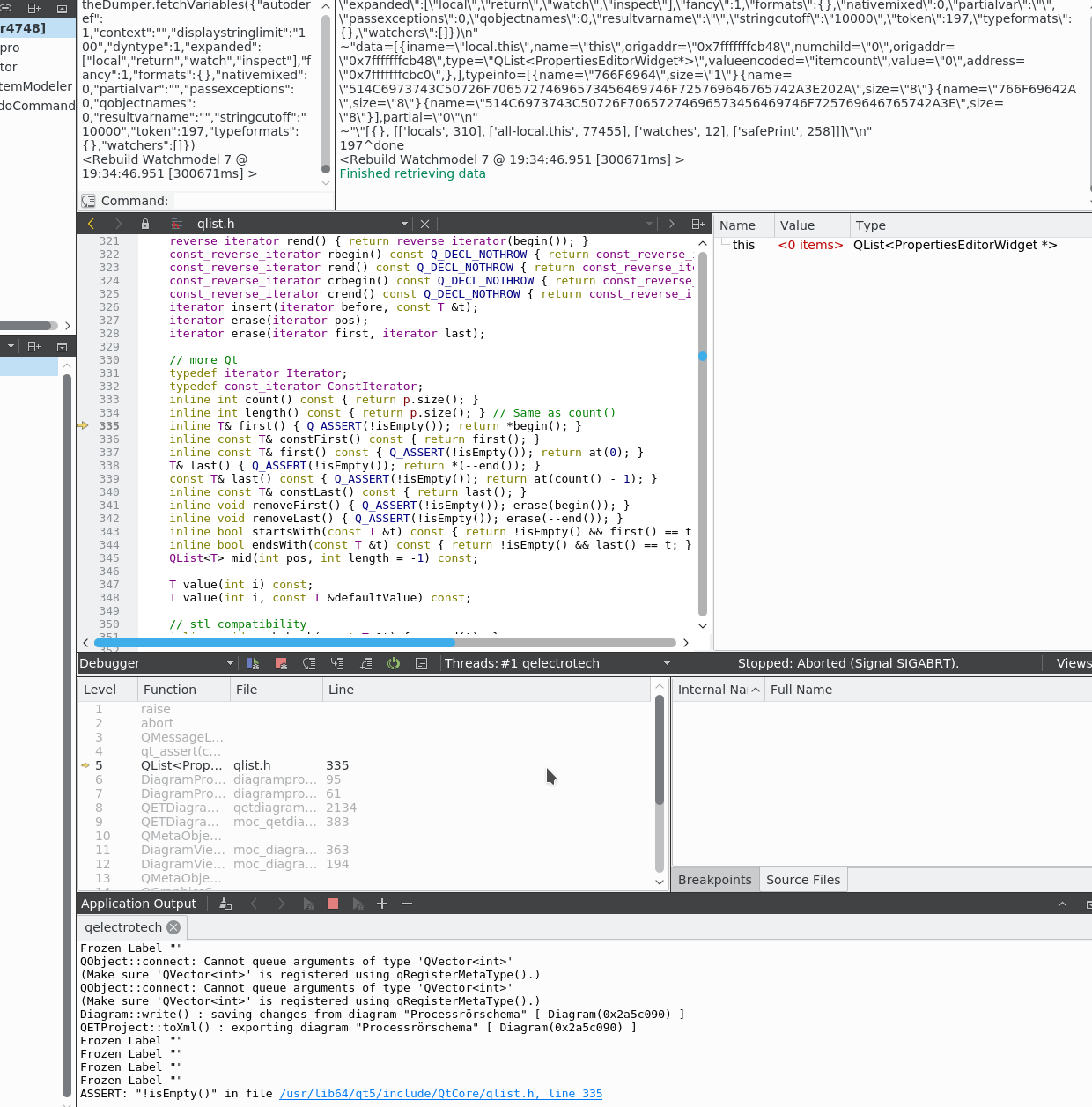Zoom in Application Output with plus icon

point(382,904)
